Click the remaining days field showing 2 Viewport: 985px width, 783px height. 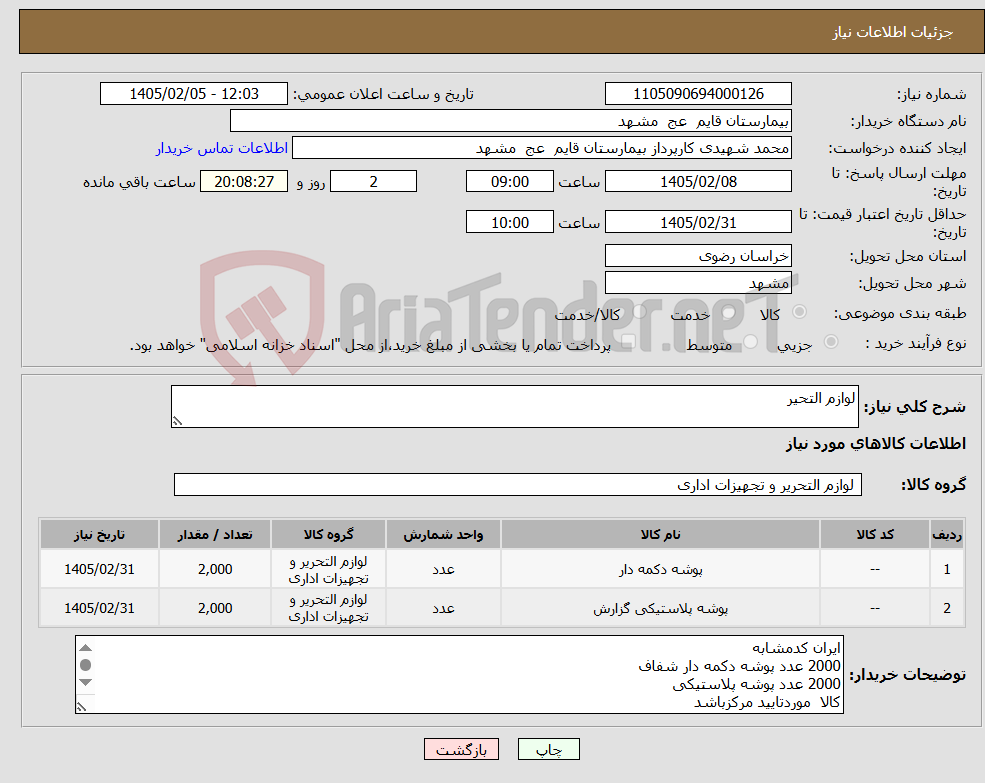tap(373, 182)
